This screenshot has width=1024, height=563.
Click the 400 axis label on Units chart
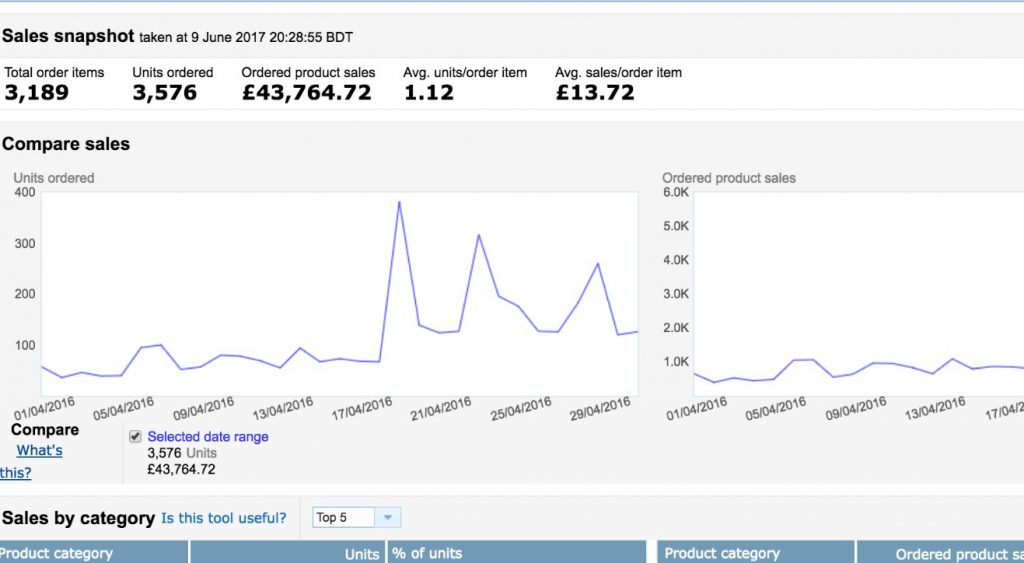(25, 192)
